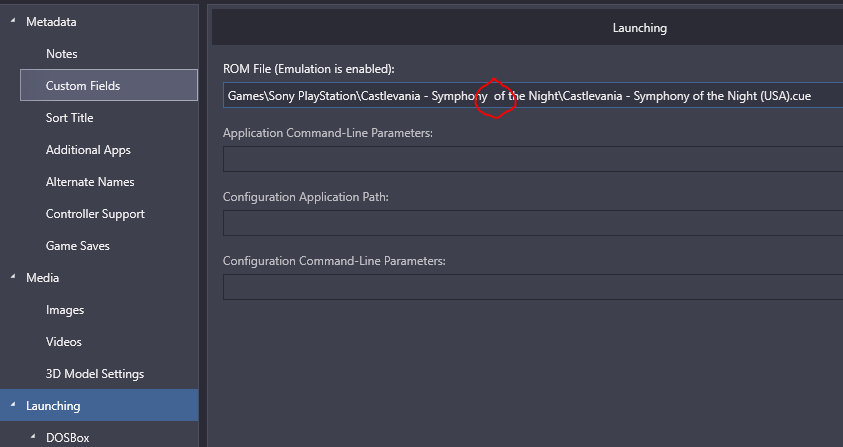Collapse the Launching section arrow
Viewport: 843px width, 447px height.
tap(13, 405)
